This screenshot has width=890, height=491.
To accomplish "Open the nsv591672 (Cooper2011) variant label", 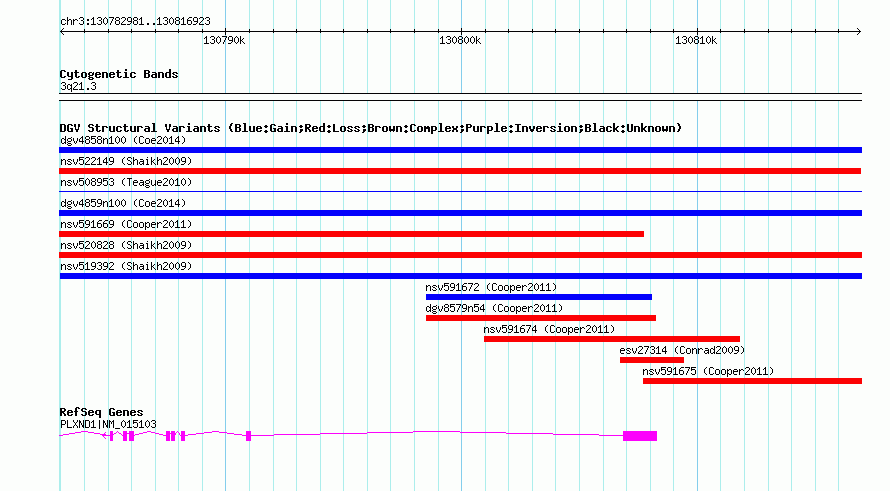I will point(492,287).
